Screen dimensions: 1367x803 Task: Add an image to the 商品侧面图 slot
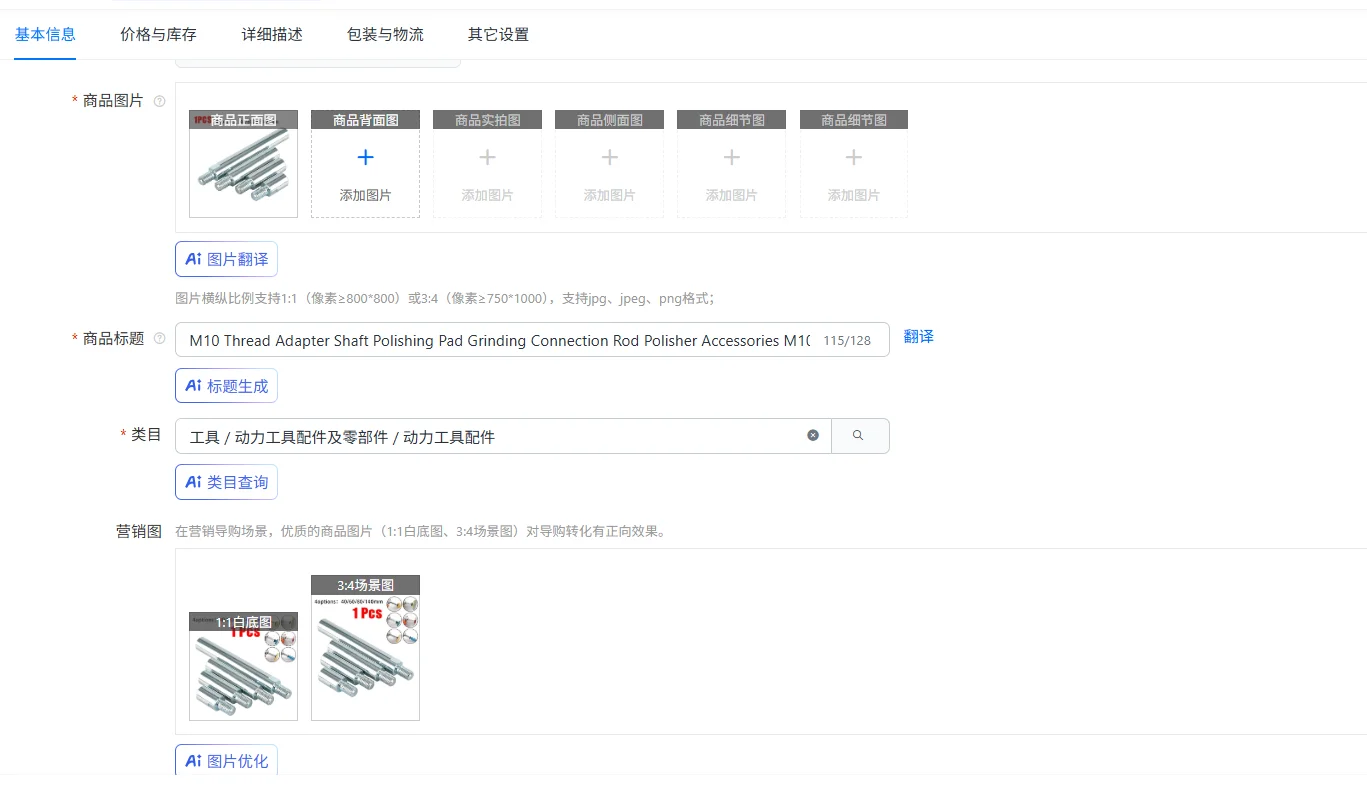point(609,164)
